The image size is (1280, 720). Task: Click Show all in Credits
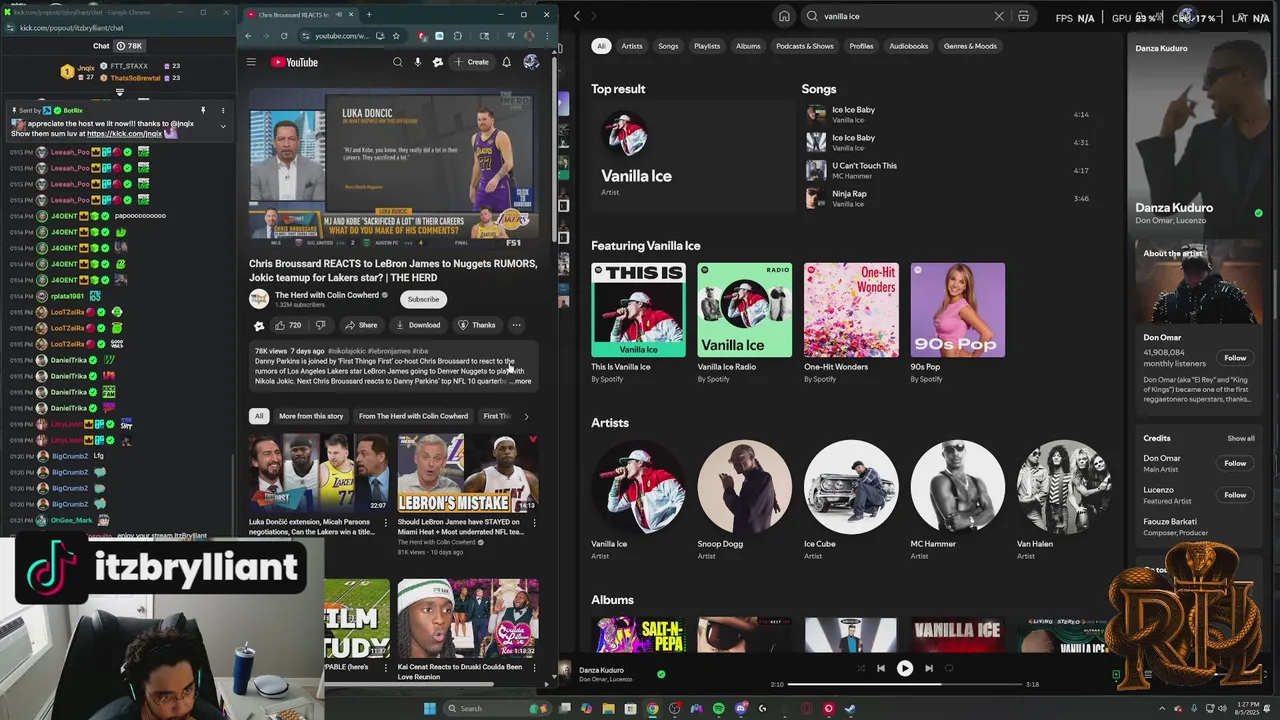tap(1241, 438)
